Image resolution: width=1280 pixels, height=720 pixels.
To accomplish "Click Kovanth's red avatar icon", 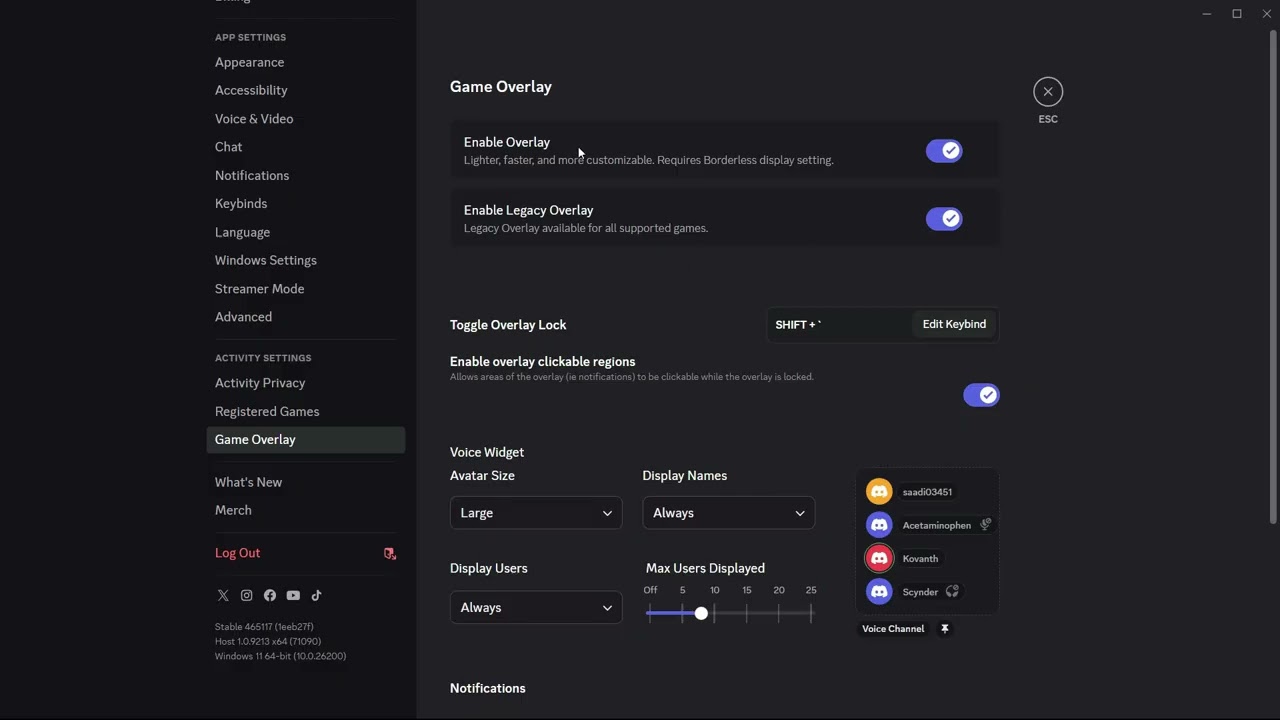I will (x=879, y=558).
